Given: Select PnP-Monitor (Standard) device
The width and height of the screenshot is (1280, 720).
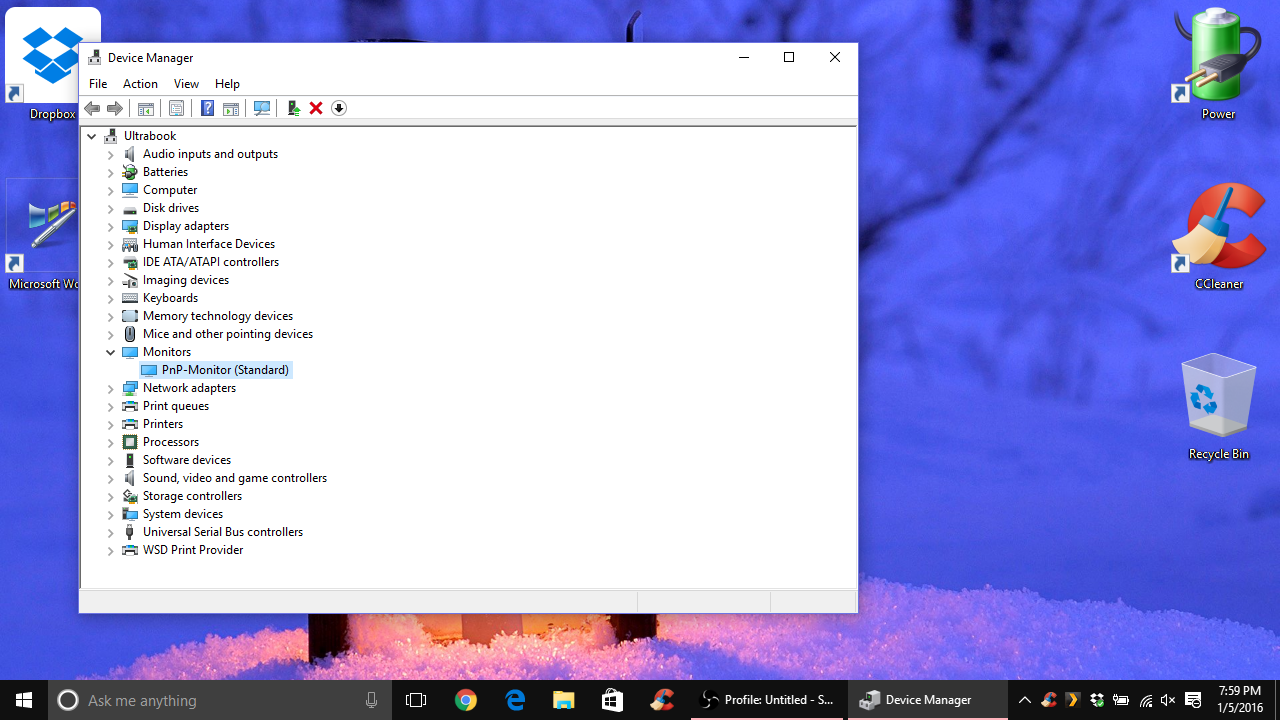Looking at the screenshot, I should pos(225,370).
